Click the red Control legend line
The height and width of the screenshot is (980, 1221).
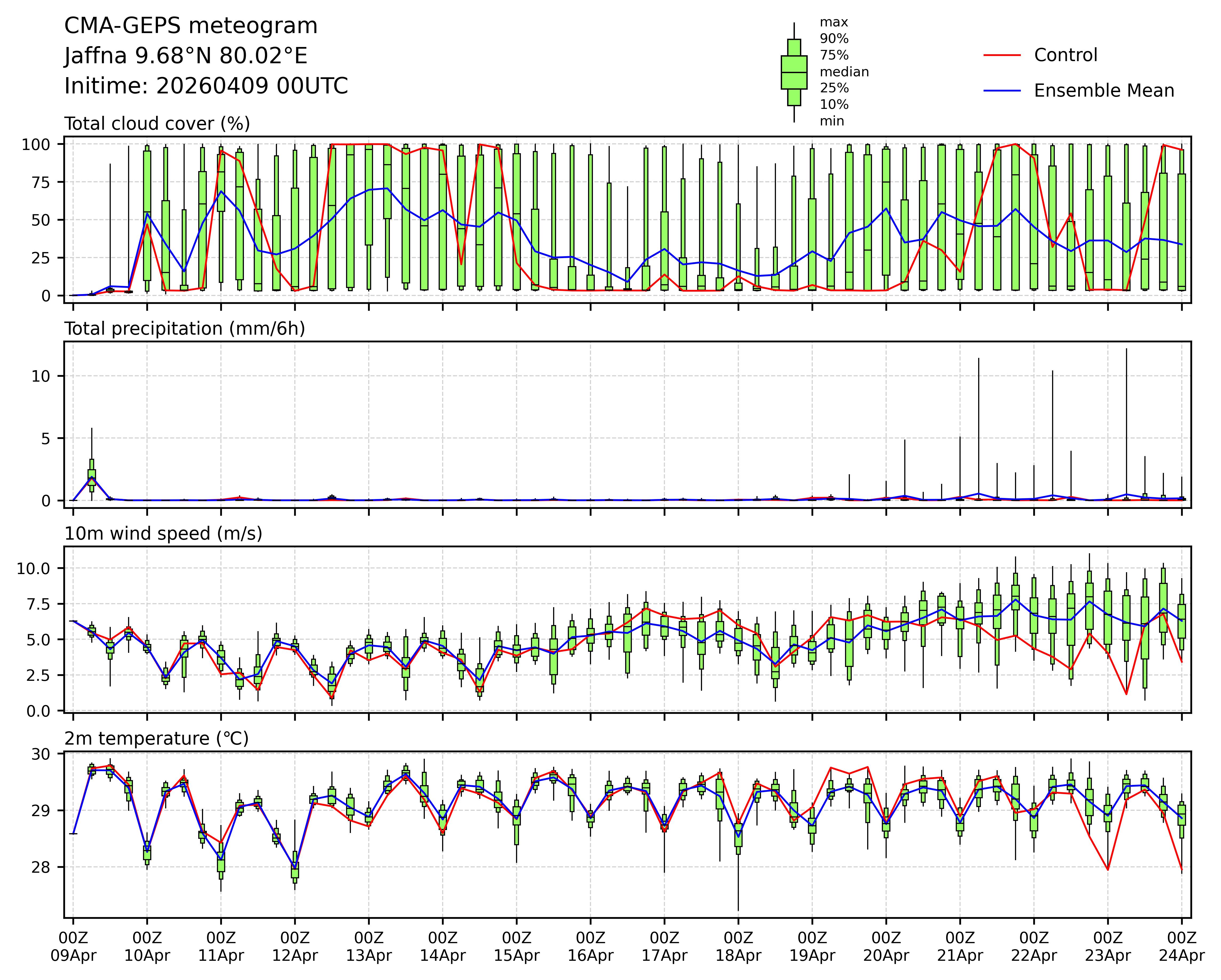[x=1002, y=56]
